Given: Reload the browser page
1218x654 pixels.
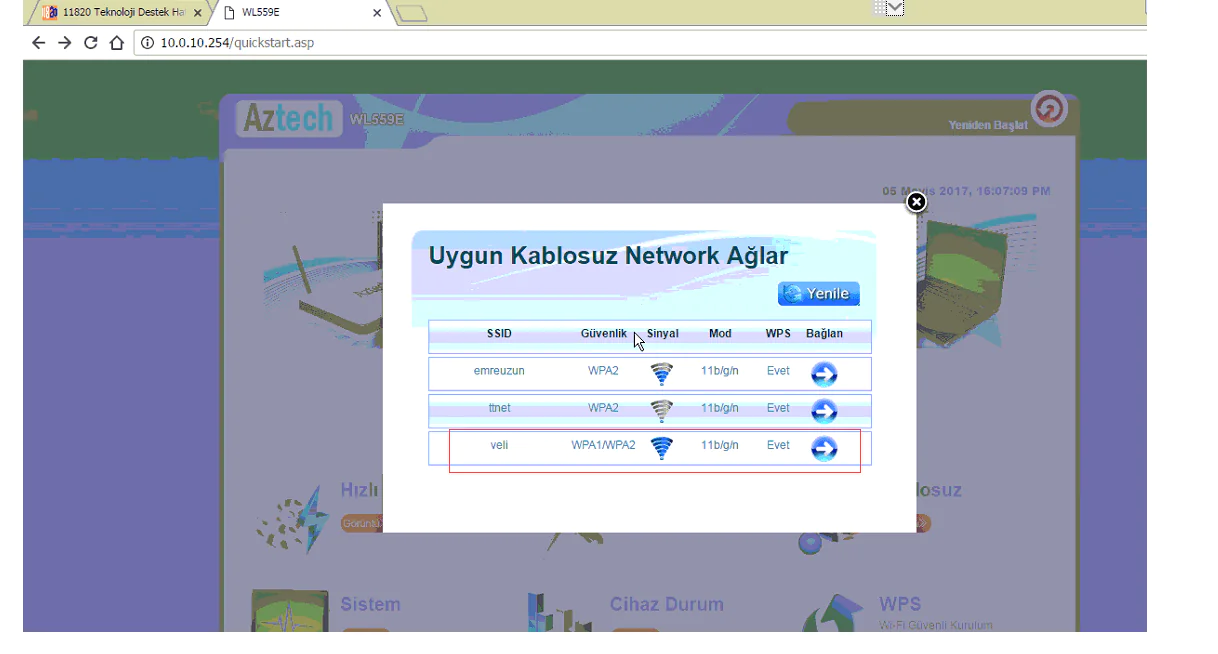Looking at the screenshot, I should [91, 43].
